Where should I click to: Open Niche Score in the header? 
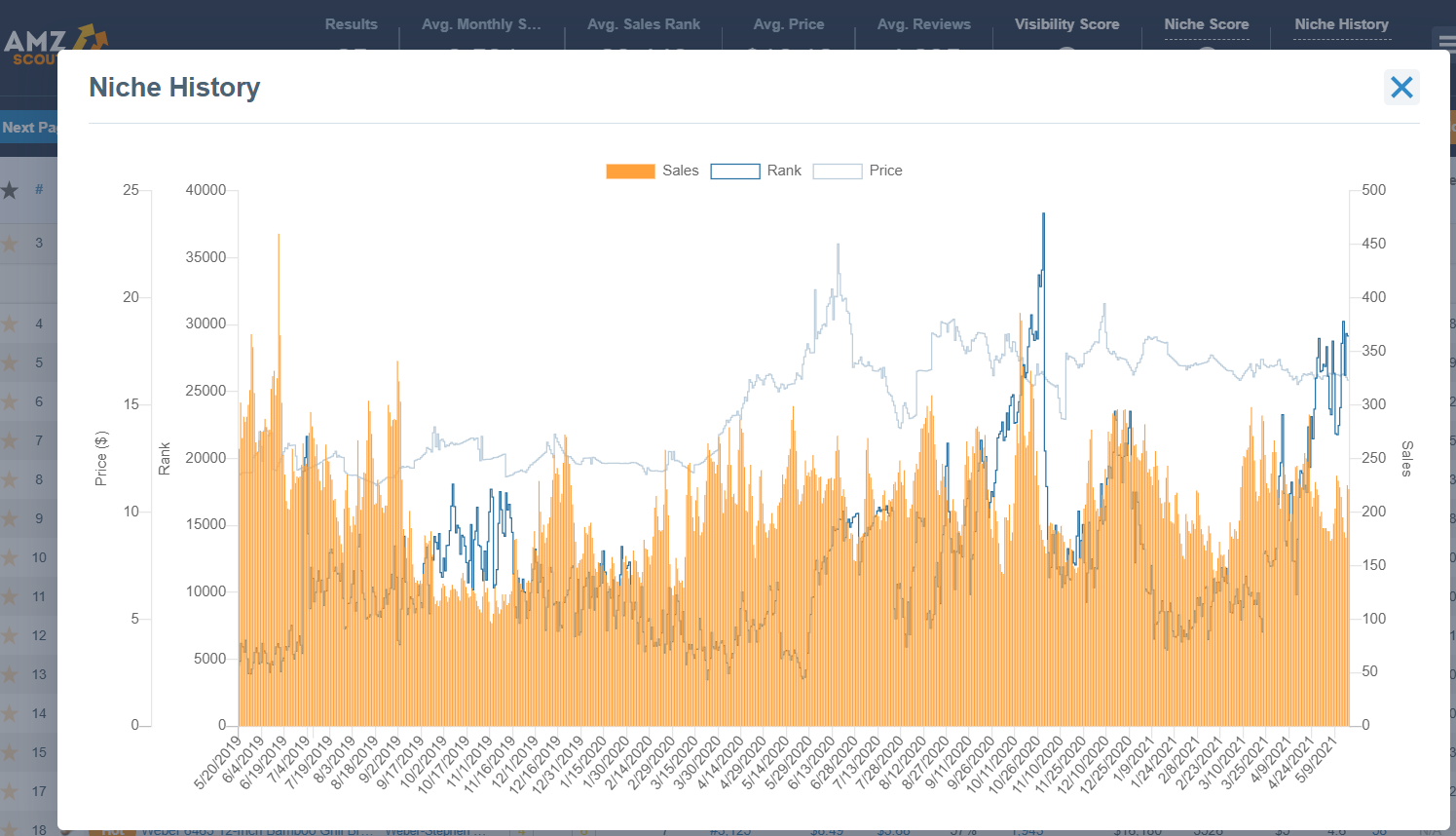click(1206, 24)
